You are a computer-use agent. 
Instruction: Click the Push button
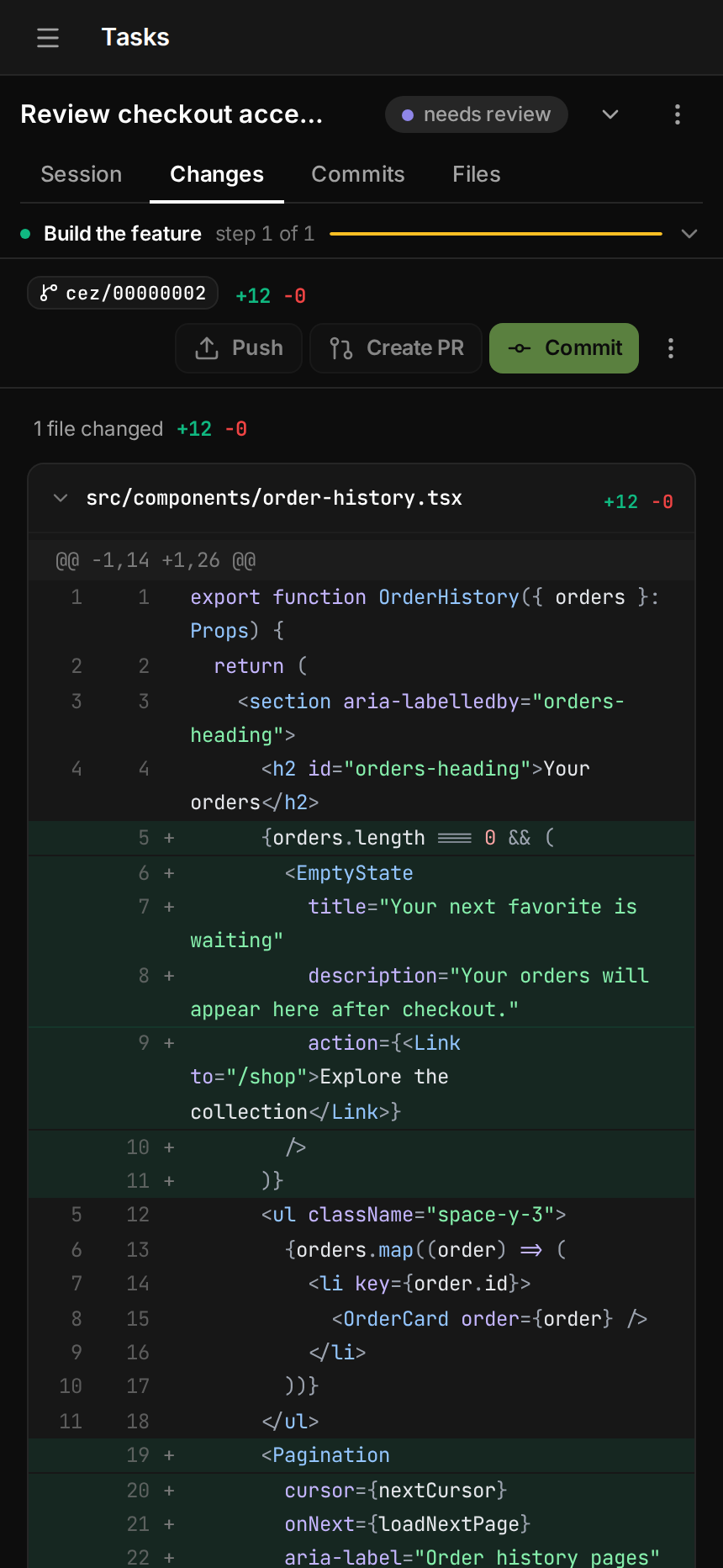tap(239, 348)
